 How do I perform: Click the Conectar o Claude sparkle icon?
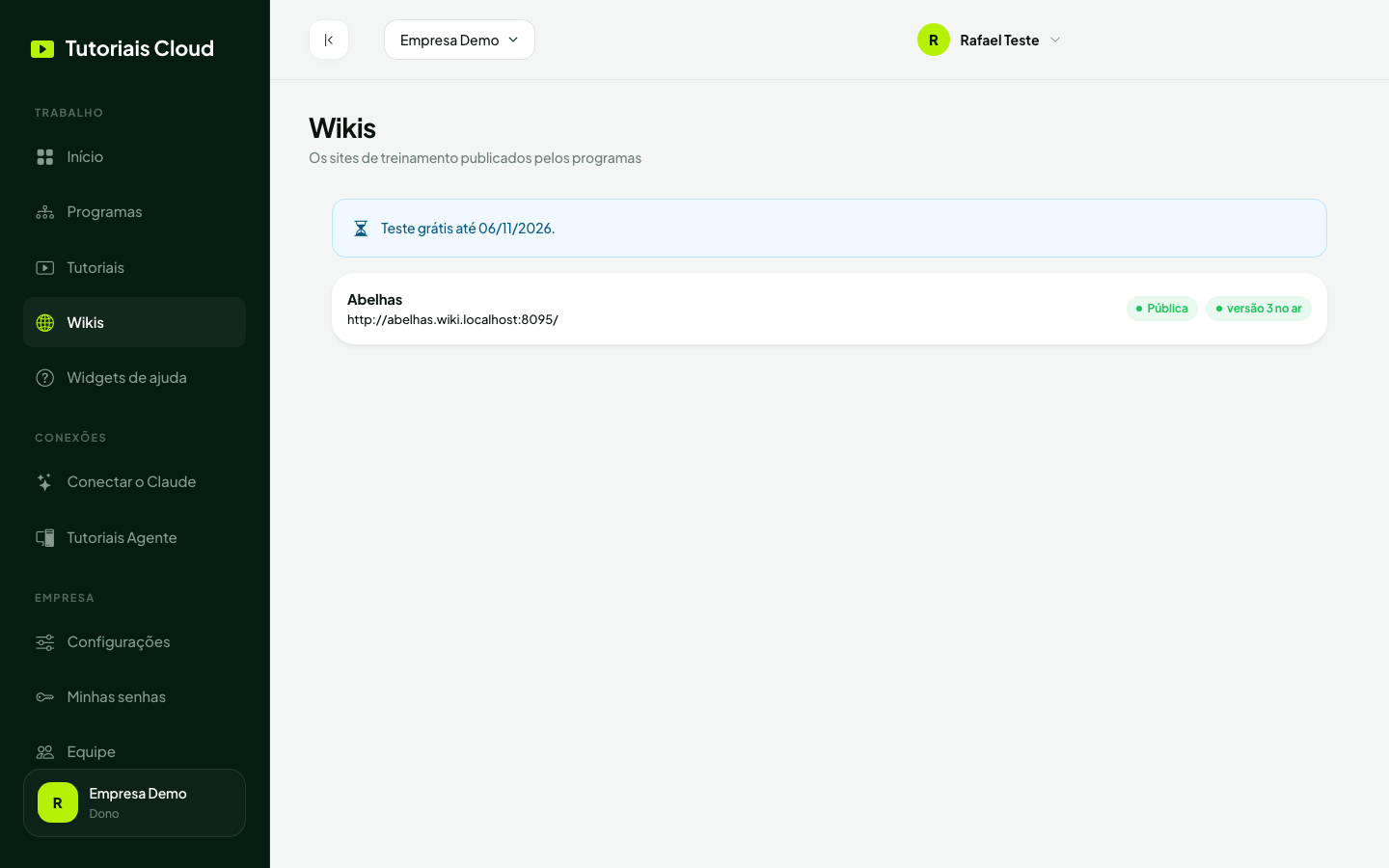(x=45, y=482)
